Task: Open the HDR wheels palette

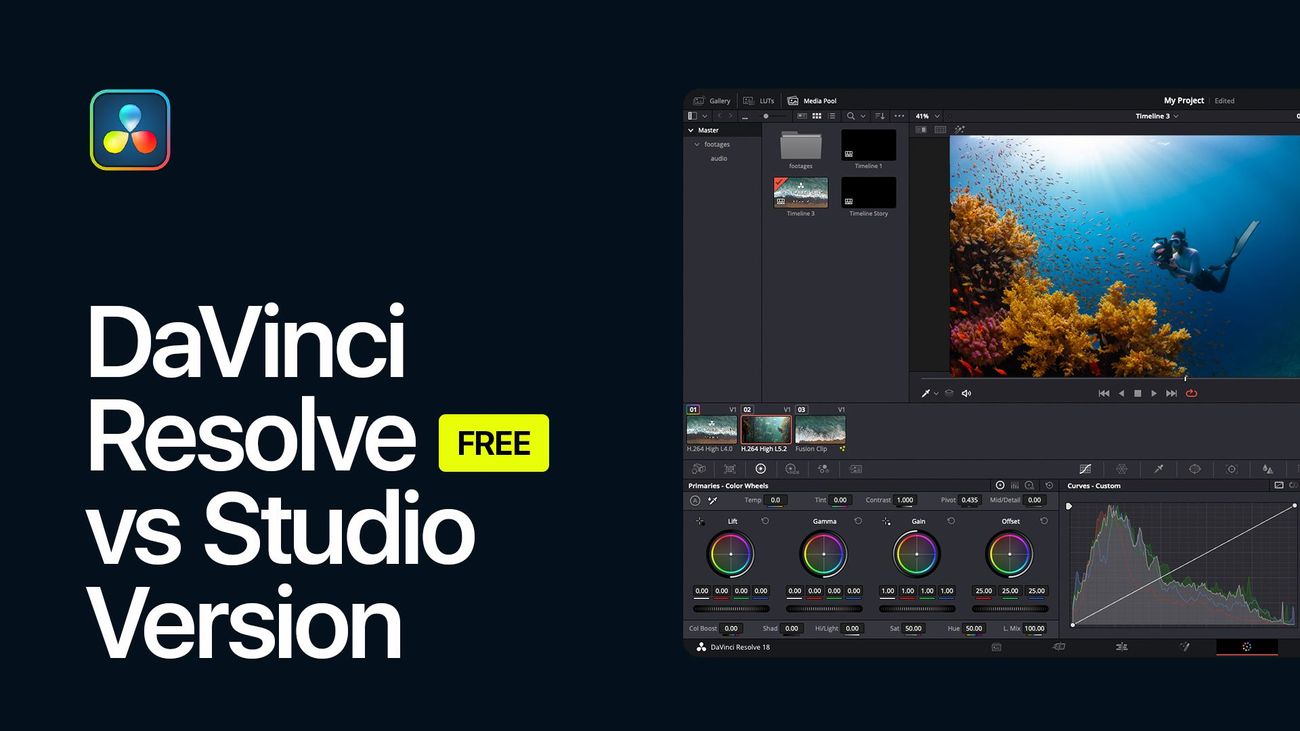Action: (x=792, y=469)
